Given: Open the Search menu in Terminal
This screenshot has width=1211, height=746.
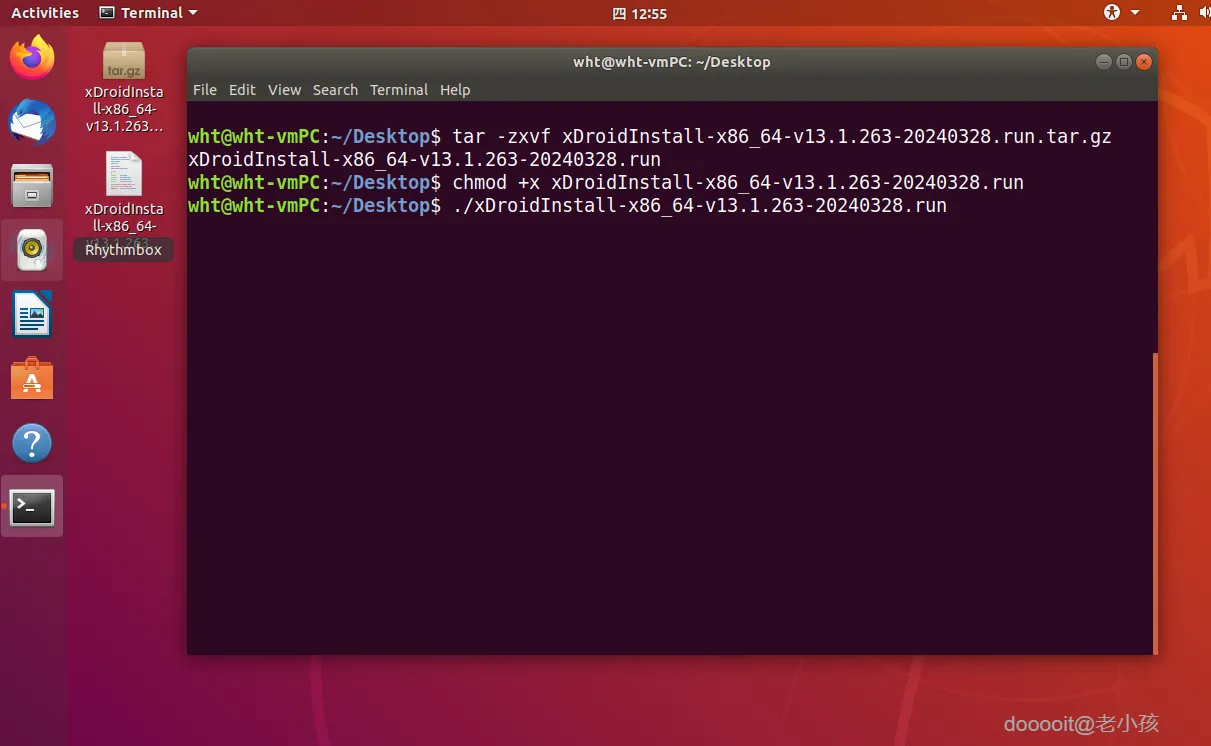Looking at the screenshot, I should (x=335, y=89).
